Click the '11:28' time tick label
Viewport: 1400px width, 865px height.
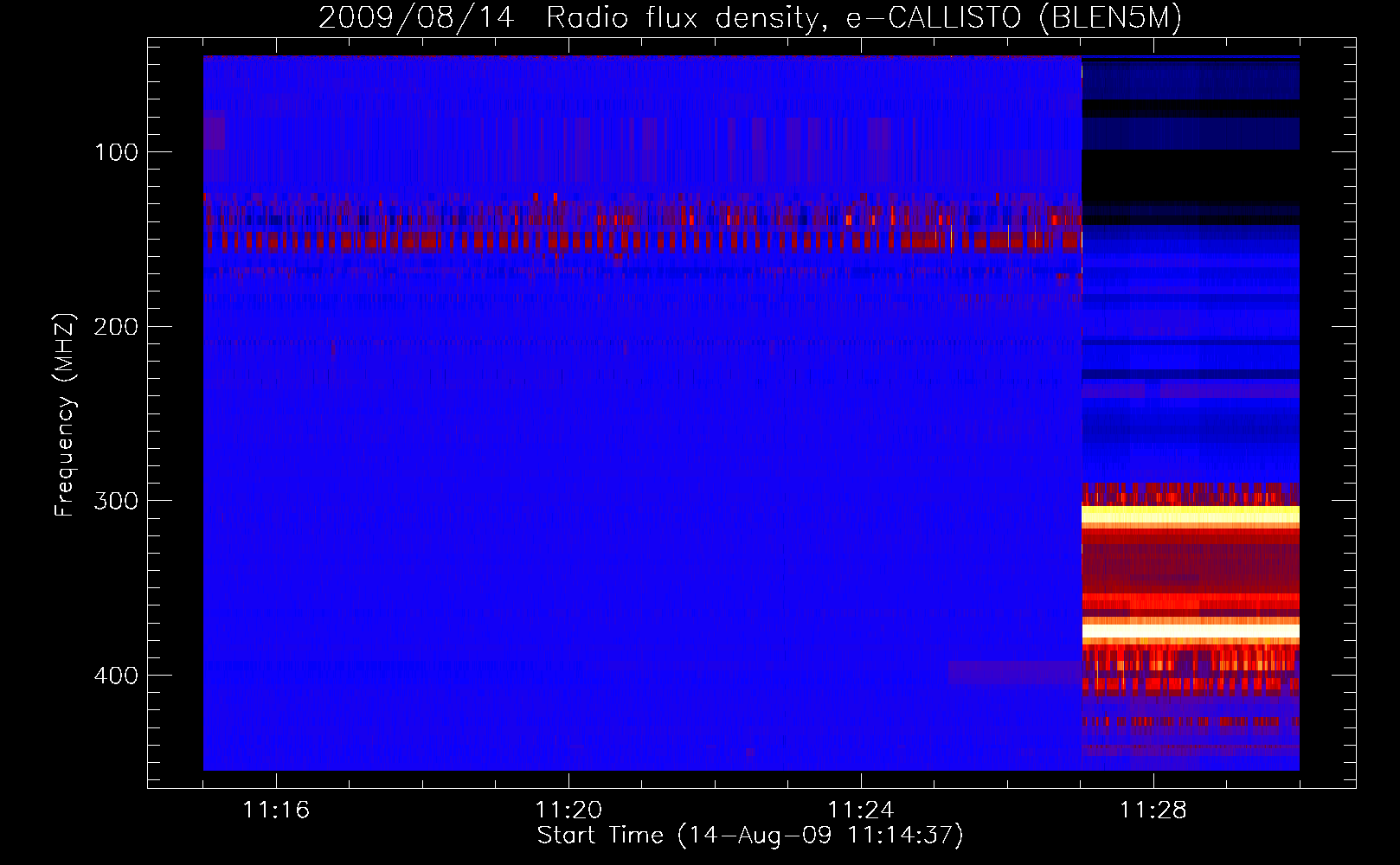pyautogui.click(x=1153, y=810)
